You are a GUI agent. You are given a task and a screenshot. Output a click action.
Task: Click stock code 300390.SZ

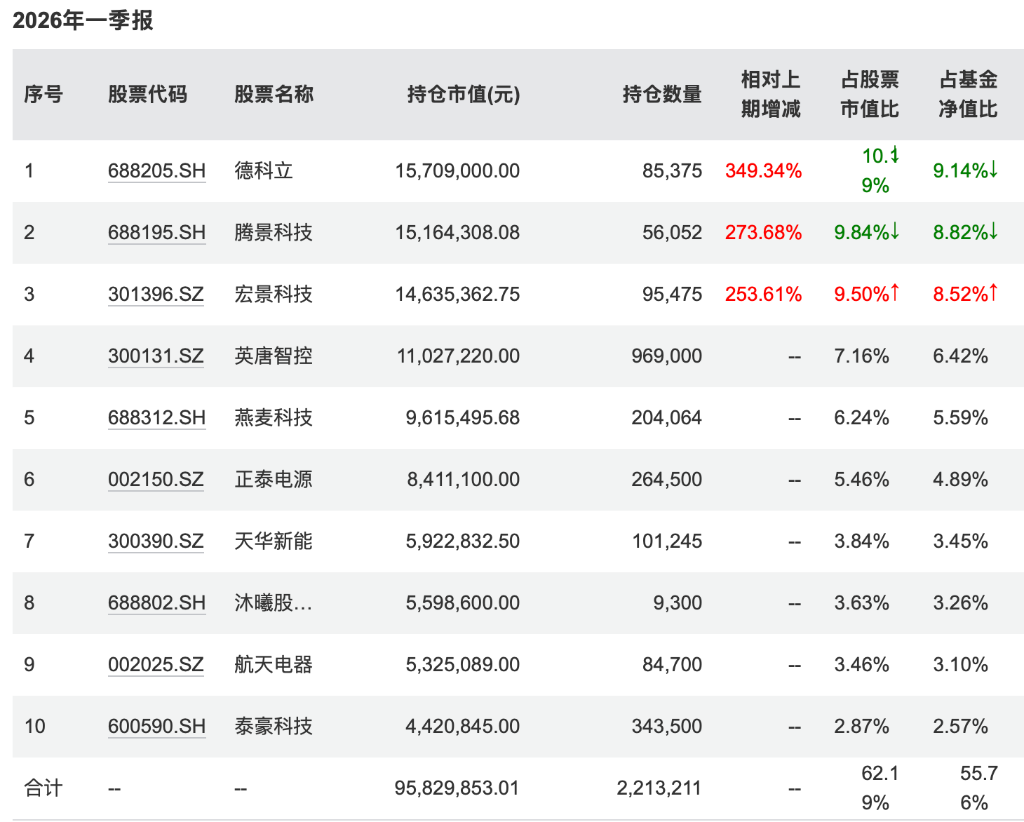click(x=156, y=541)
